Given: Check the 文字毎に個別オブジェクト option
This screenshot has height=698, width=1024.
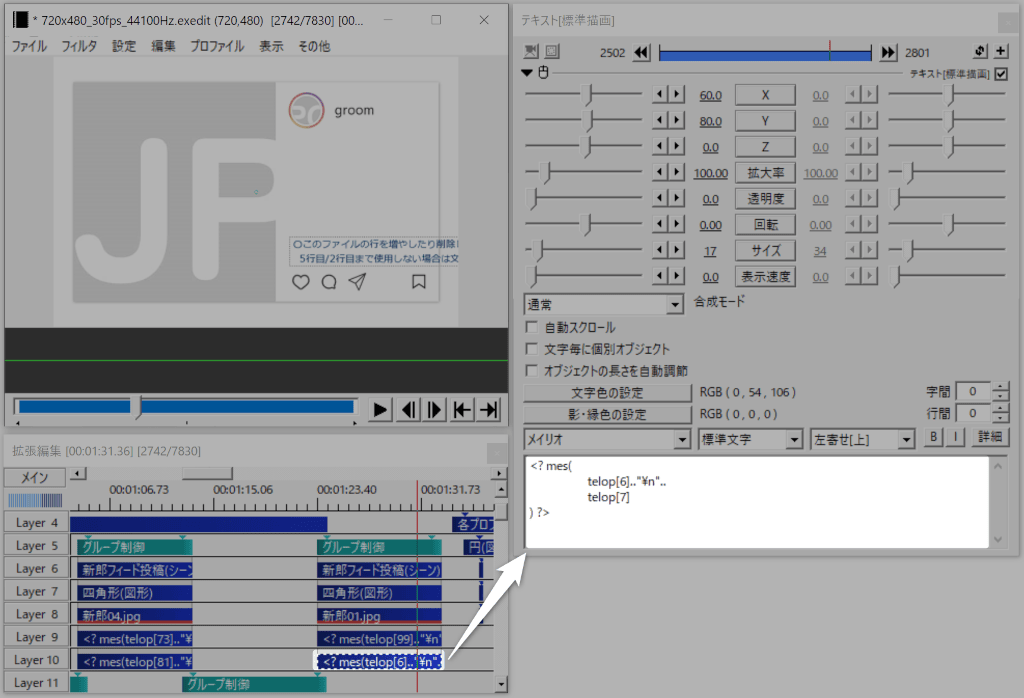Looking at the screenshot, I should 532,349.
